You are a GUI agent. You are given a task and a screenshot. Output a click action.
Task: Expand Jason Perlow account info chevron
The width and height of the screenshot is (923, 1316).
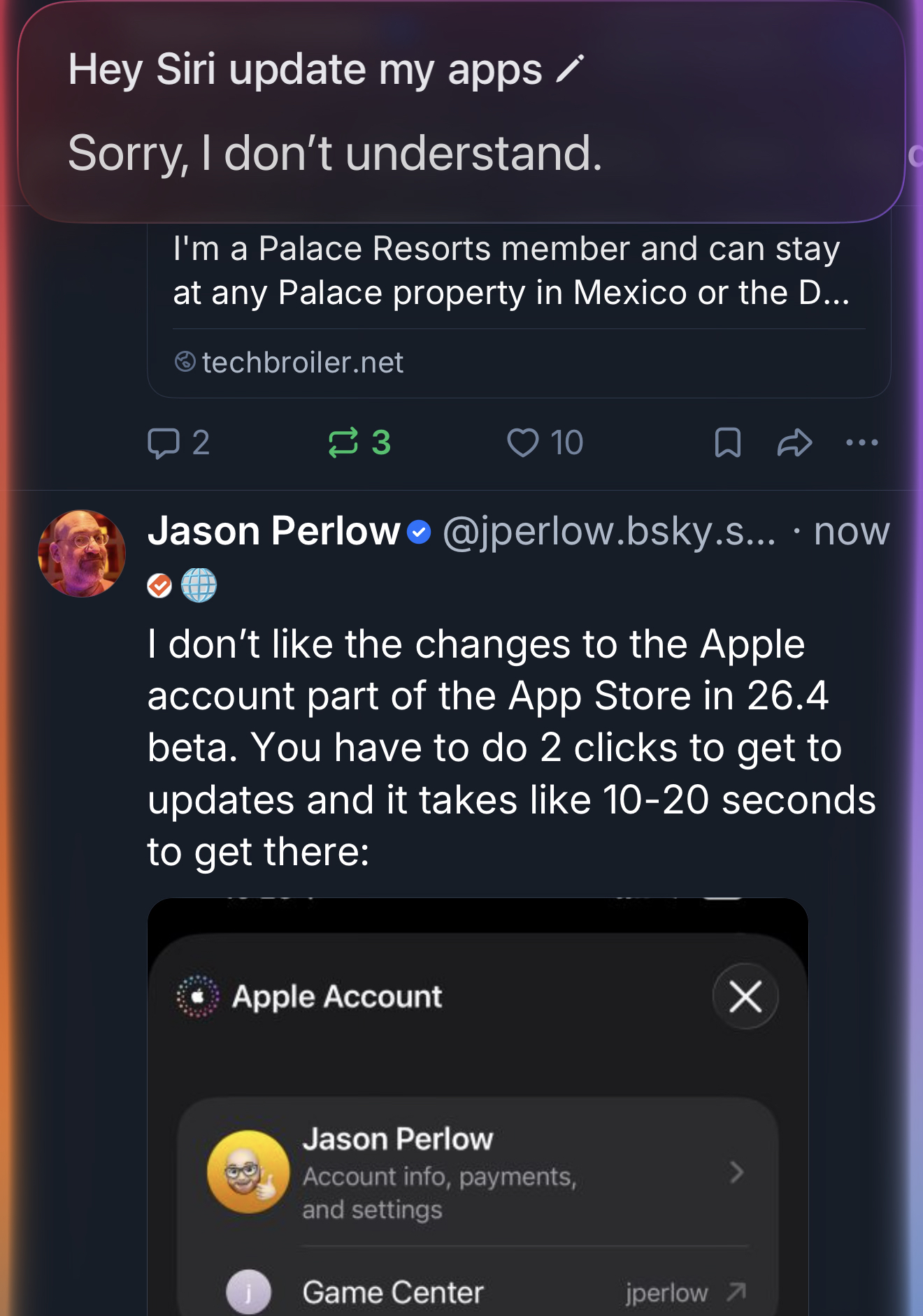(736, 1172)
